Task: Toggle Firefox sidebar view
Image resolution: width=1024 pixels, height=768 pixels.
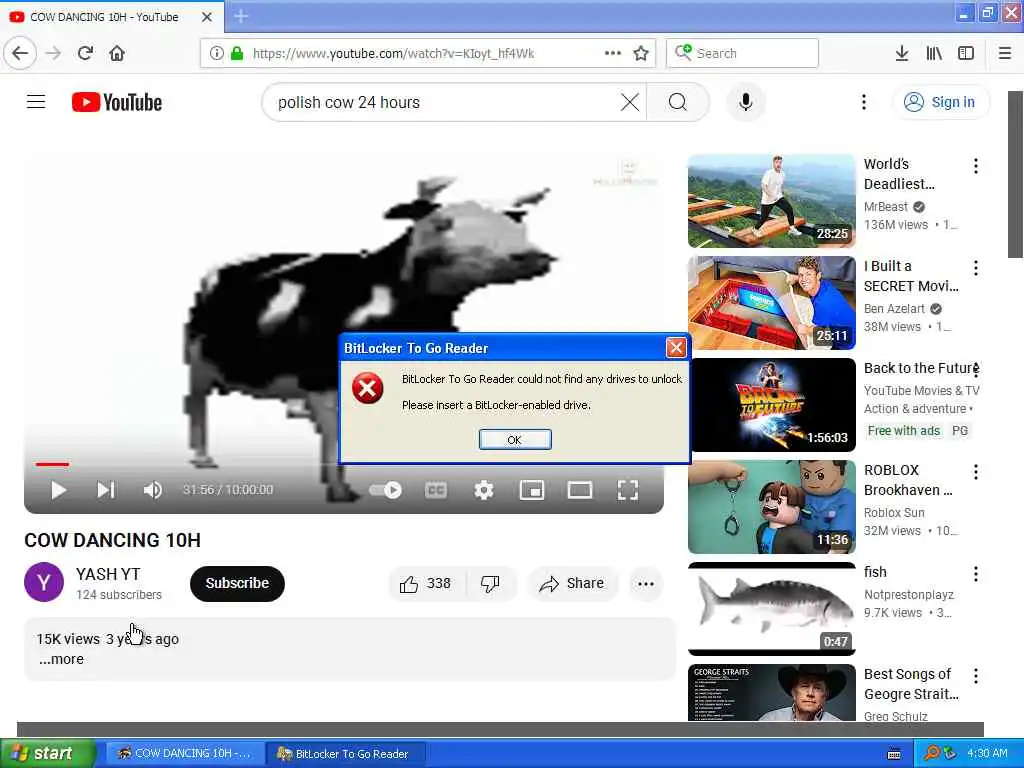Action: coord(966,53)
